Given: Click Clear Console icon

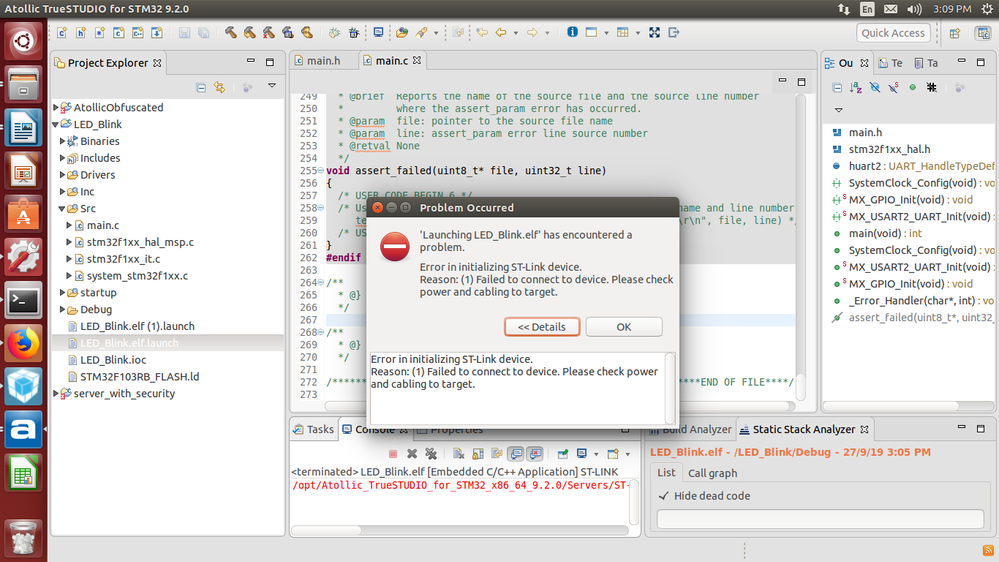Looking at the screenshot, I should tap(459, 454).
